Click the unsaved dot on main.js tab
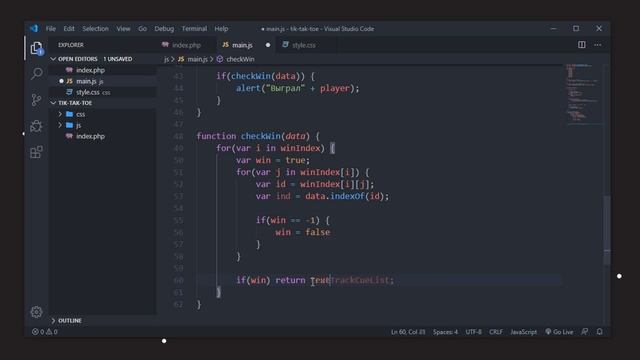 (268, 45)
